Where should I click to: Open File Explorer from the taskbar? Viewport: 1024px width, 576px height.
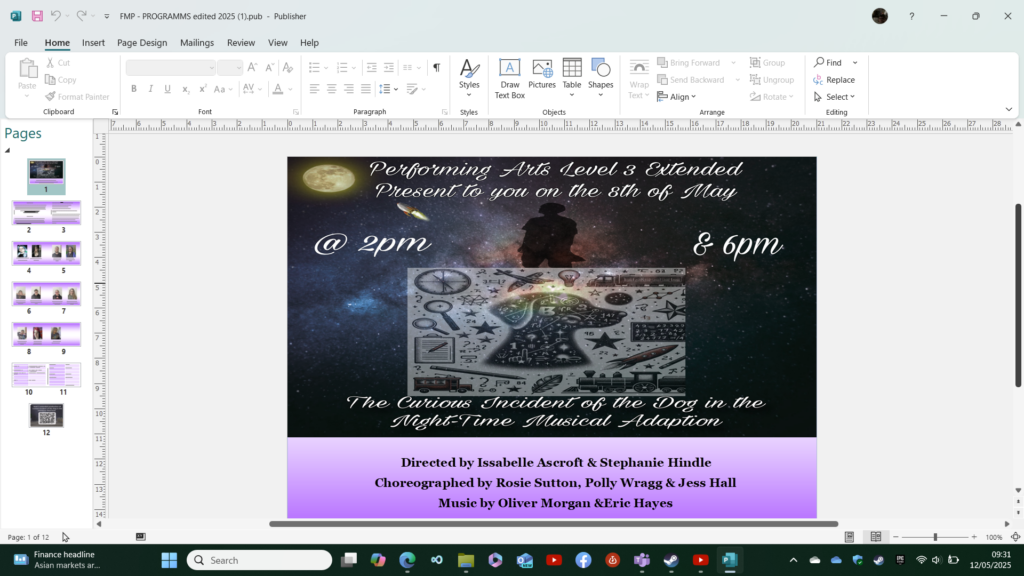[x=466, y=560]
